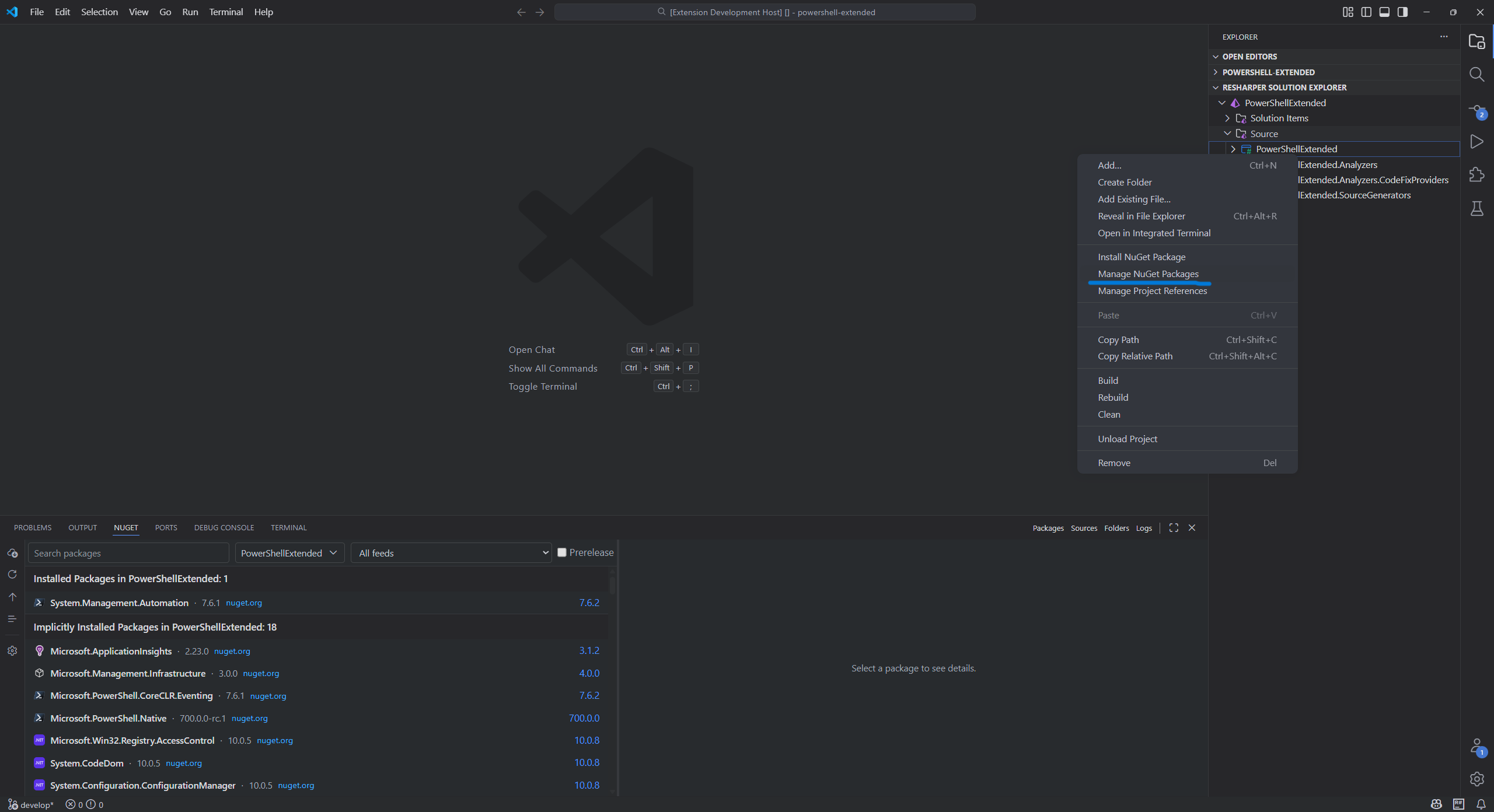Switch to the TERMINAL panel tab
The width and height of the screenshot is (1494, 812).
pos(288,527)
